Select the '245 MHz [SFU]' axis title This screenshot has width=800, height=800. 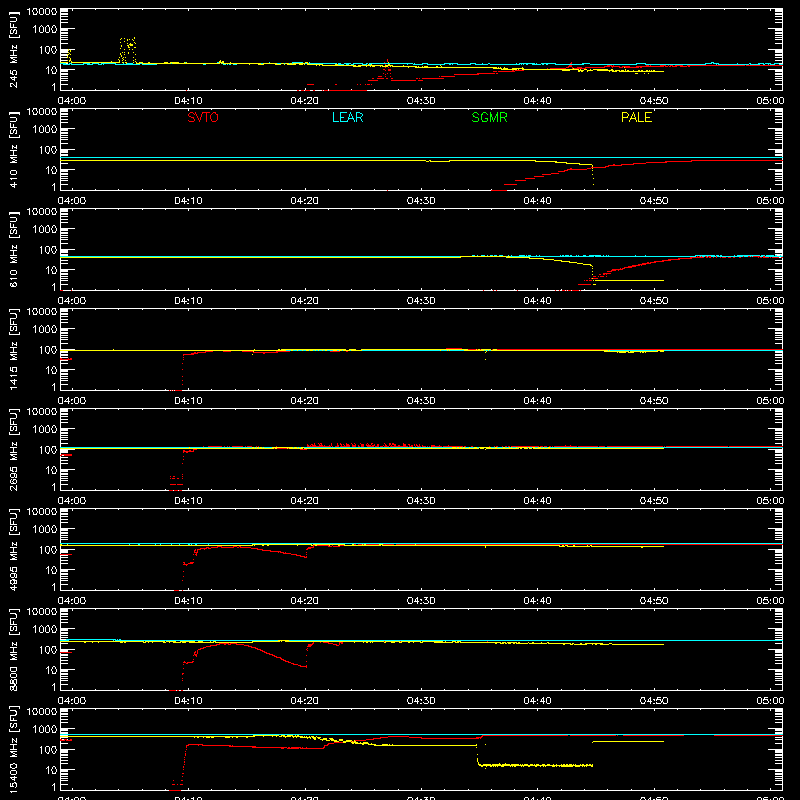click(13, 50)
